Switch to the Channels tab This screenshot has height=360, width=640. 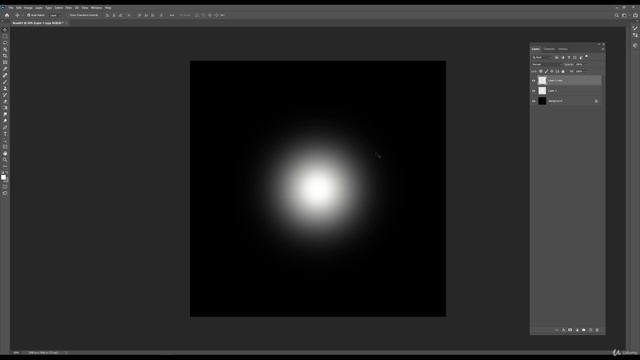[x=549, y=49]
